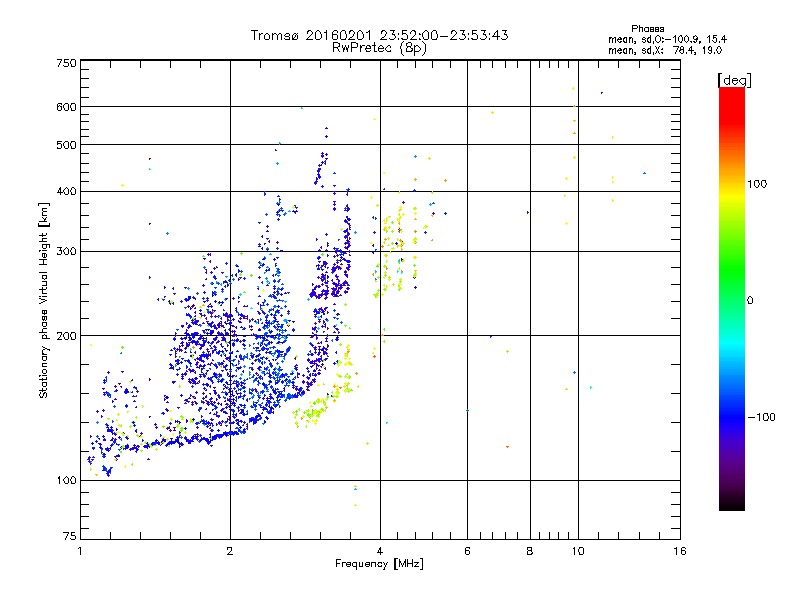Click the y-axis label '75'
Image resolution: width=800 pixels, height=600 pixels.
(70, 536)
